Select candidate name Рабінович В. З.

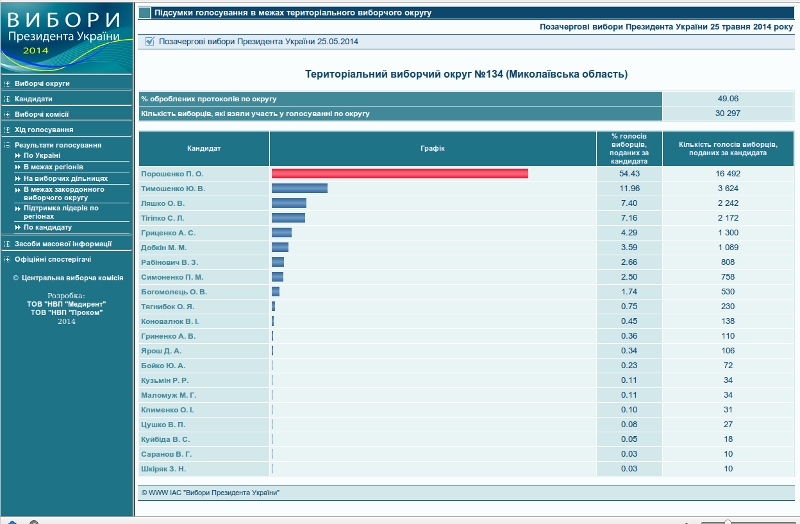169,263
